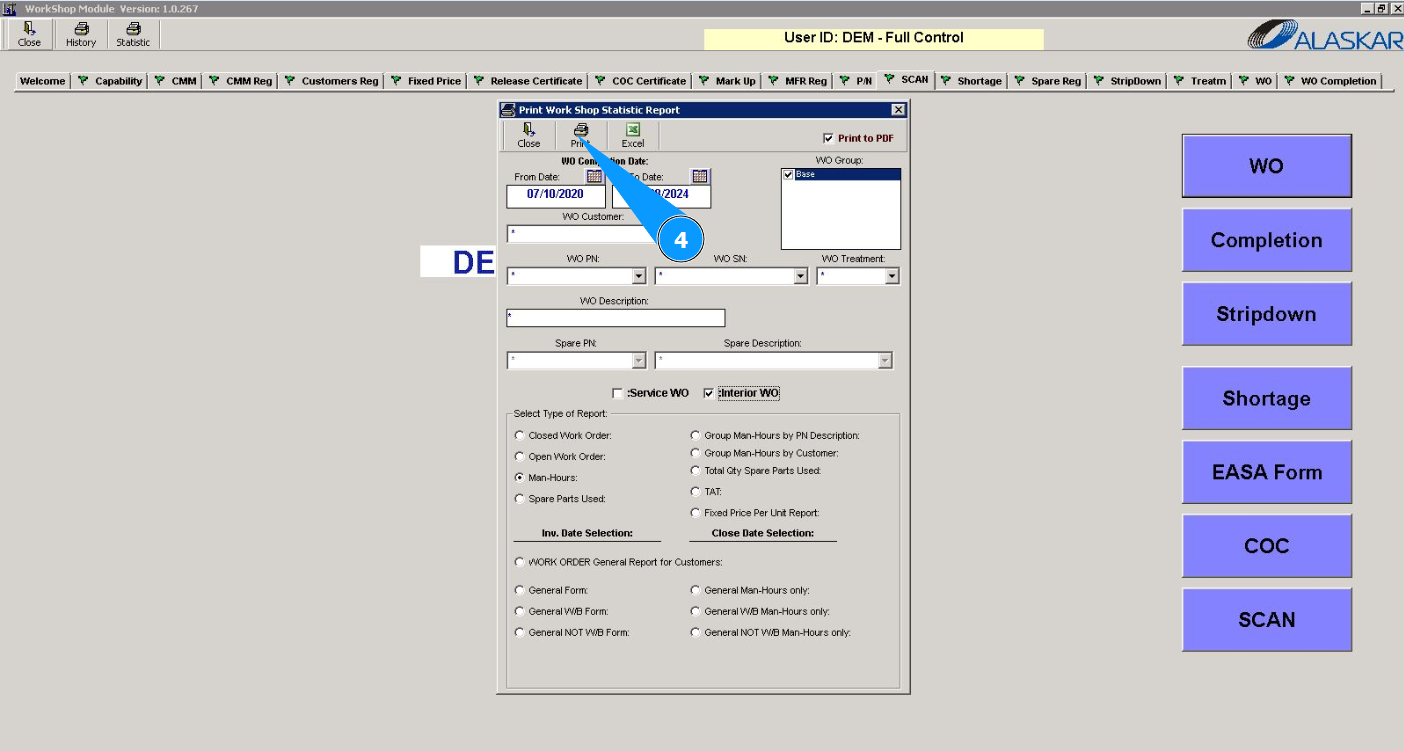
Task: Open the Fixed Price tab
Action: tap(425, 81)
